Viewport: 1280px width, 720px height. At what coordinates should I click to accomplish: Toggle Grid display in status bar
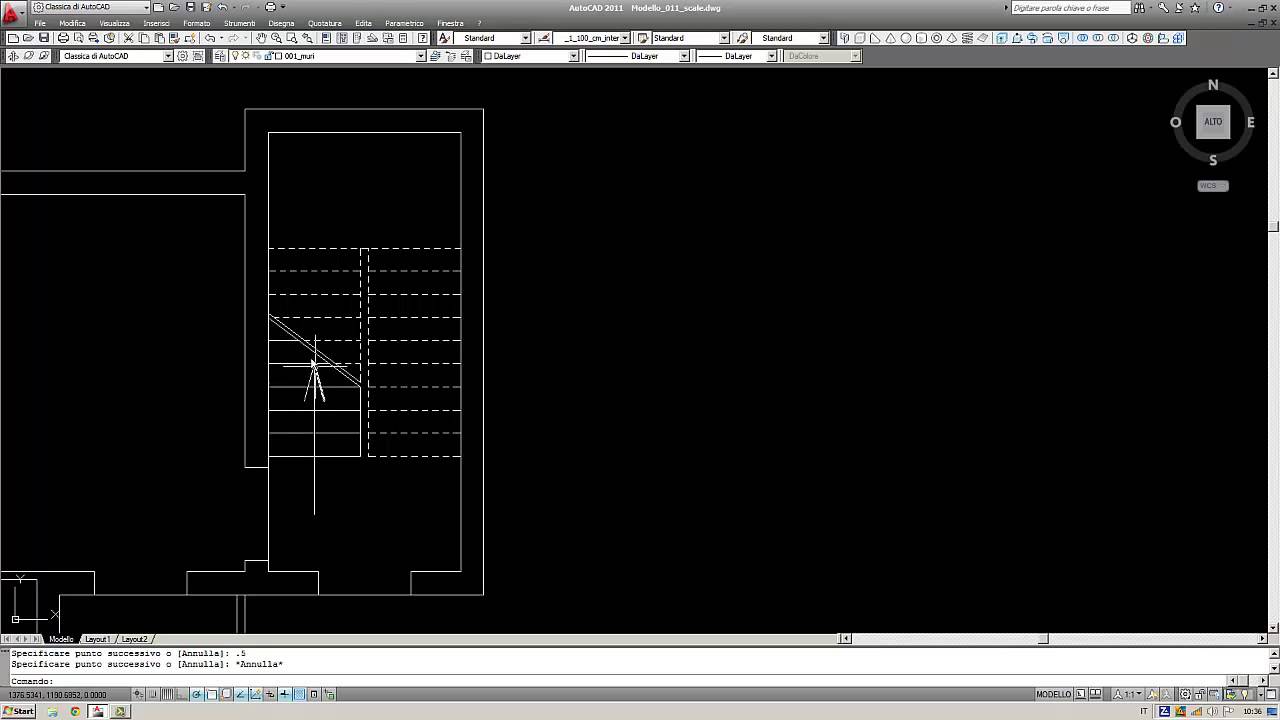[167, 694]
